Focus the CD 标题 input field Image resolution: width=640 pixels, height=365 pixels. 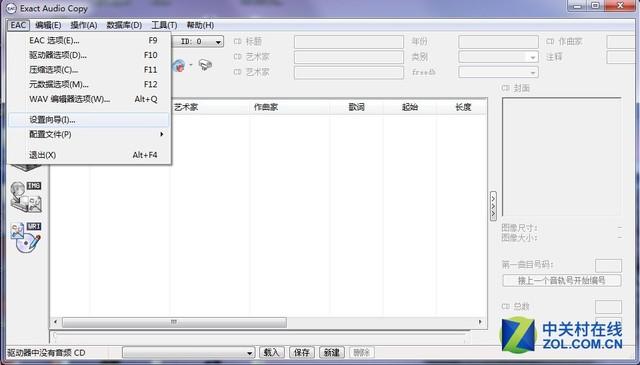point(349,42)
